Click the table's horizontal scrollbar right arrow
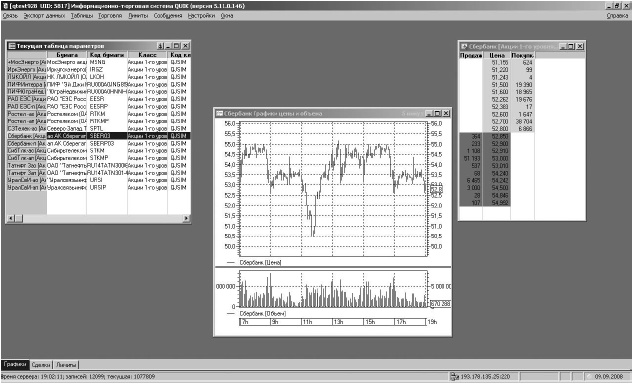This screenshot has width=633, height=384. [x=186, y=218]
